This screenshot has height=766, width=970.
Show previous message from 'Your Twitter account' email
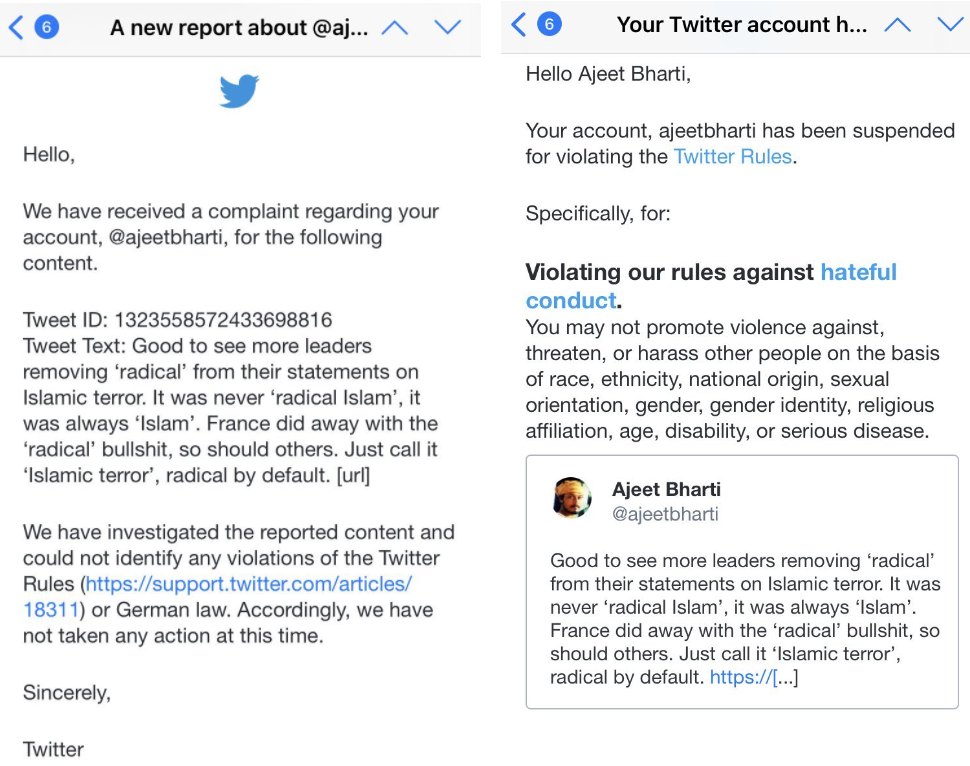(897, 24)
